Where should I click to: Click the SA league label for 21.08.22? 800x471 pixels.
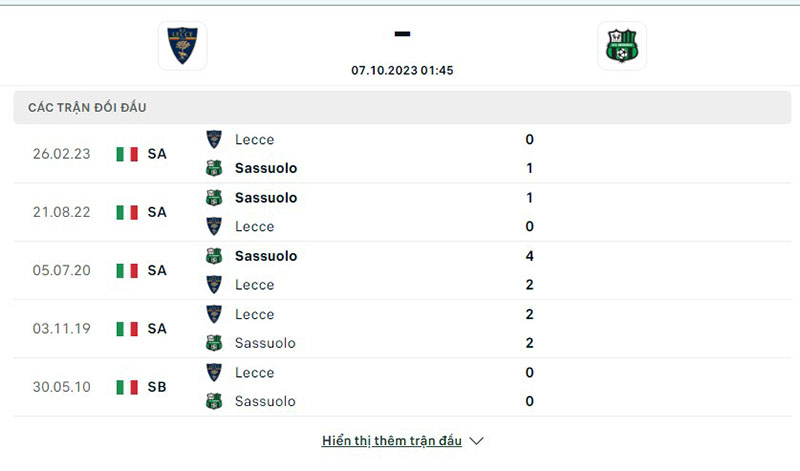click(x=157, y=212)
